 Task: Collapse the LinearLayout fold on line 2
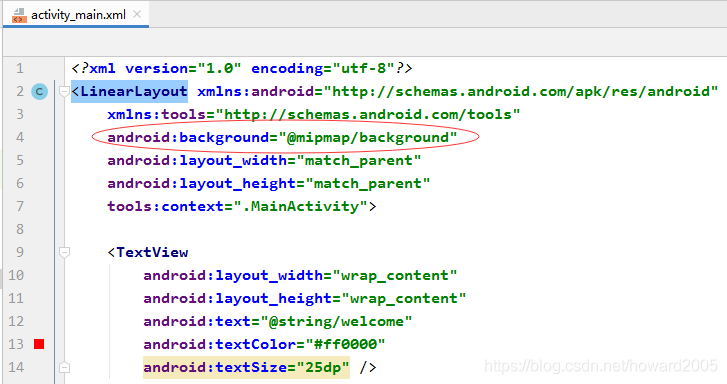64,91
